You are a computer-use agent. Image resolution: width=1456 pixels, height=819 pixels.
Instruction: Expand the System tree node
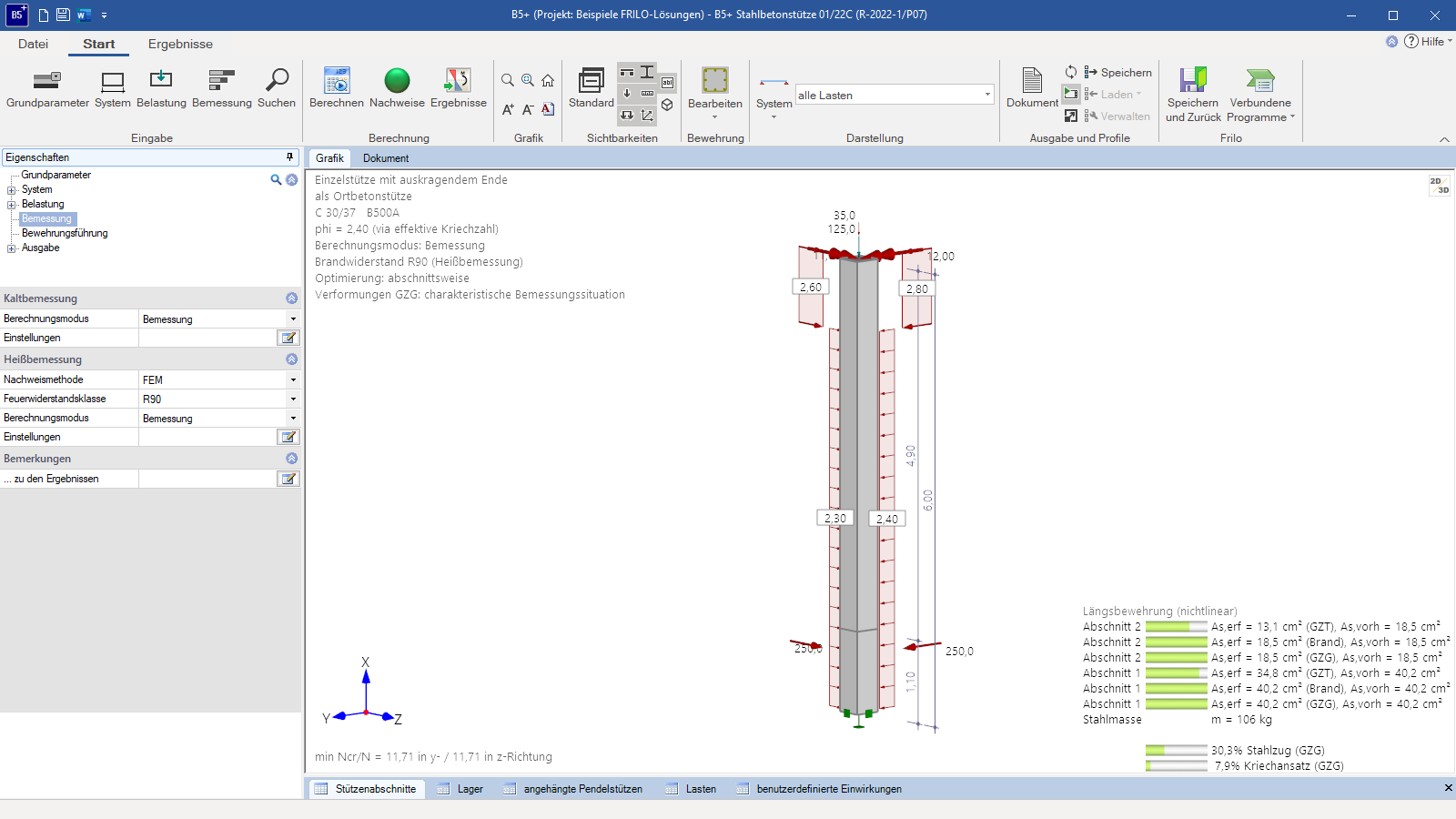tap(12, 190)
